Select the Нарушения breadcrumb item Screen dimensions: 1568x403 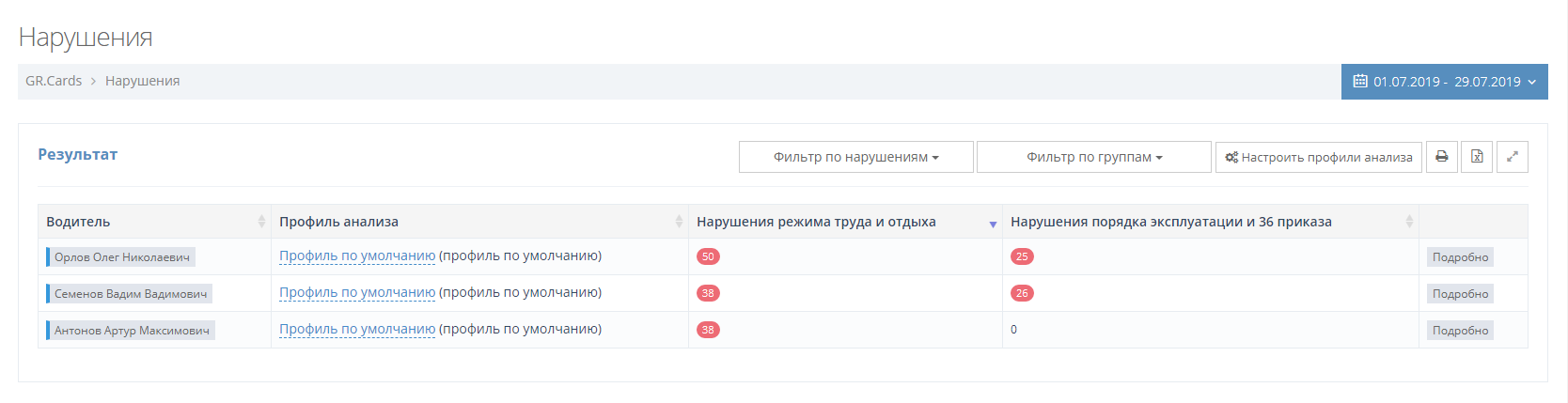(142, 81)
